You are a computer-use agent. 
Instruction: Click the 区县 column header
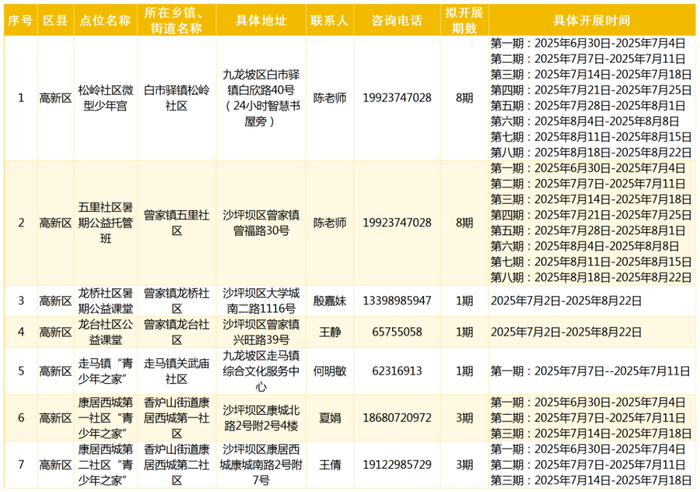point(55,20)
